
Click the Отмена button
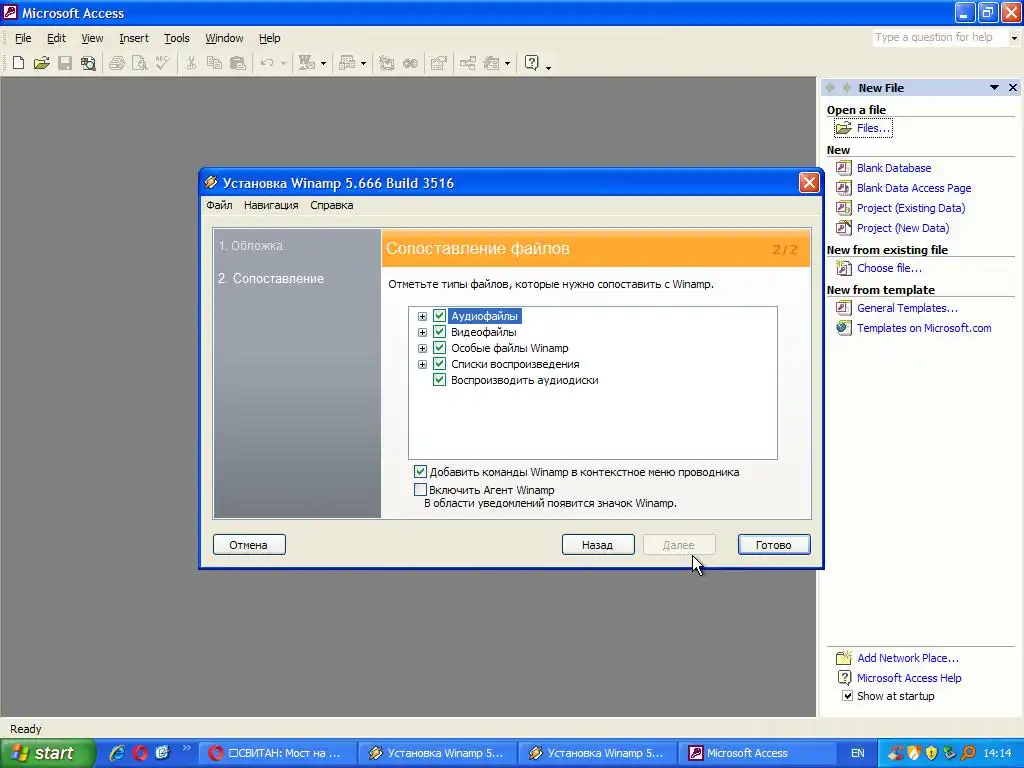coord(249,545)
